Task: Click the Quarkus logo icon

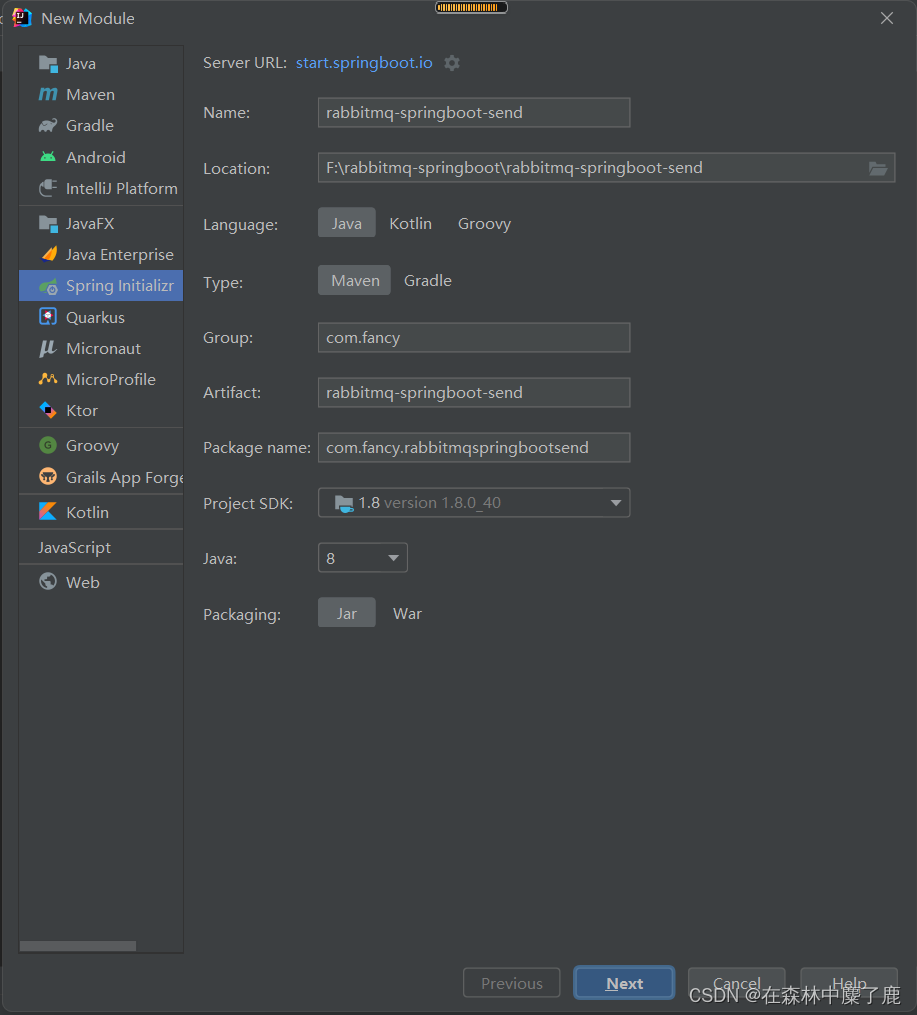Action: coord(48,317)
